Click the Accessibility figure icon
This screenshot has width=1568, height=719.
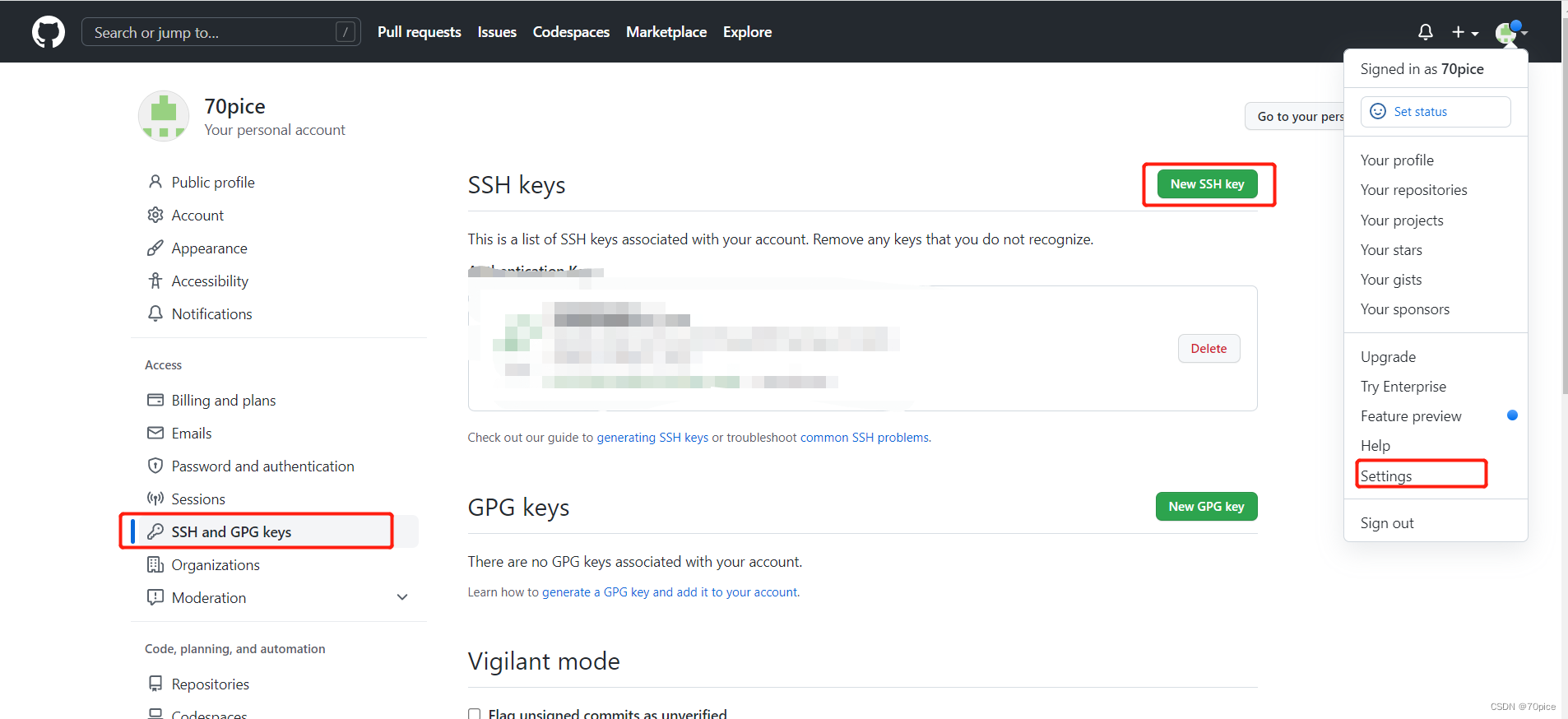click(155, 281)
